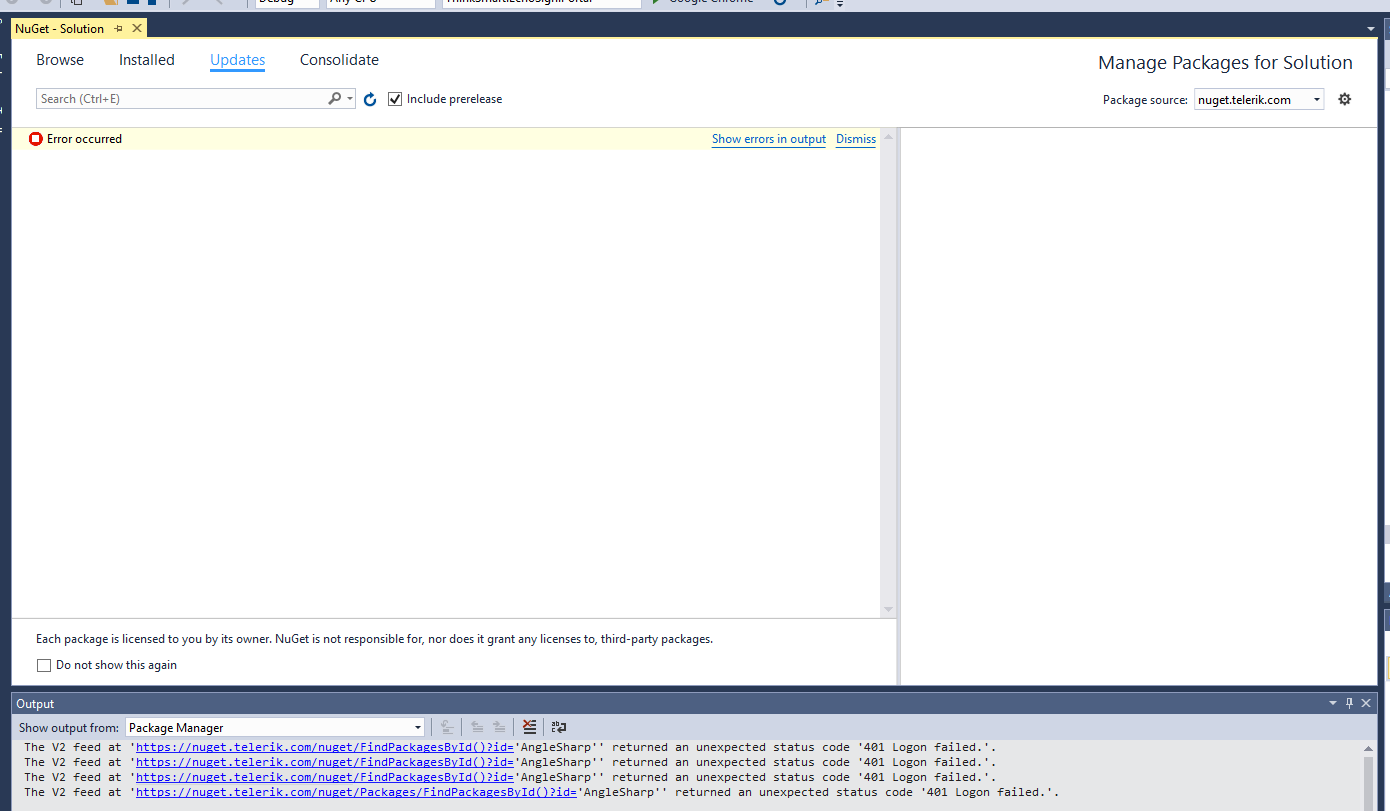Toggle word wrap in the Output window
This screenshot has height=811, width=1390.
(x=558, y=727)
